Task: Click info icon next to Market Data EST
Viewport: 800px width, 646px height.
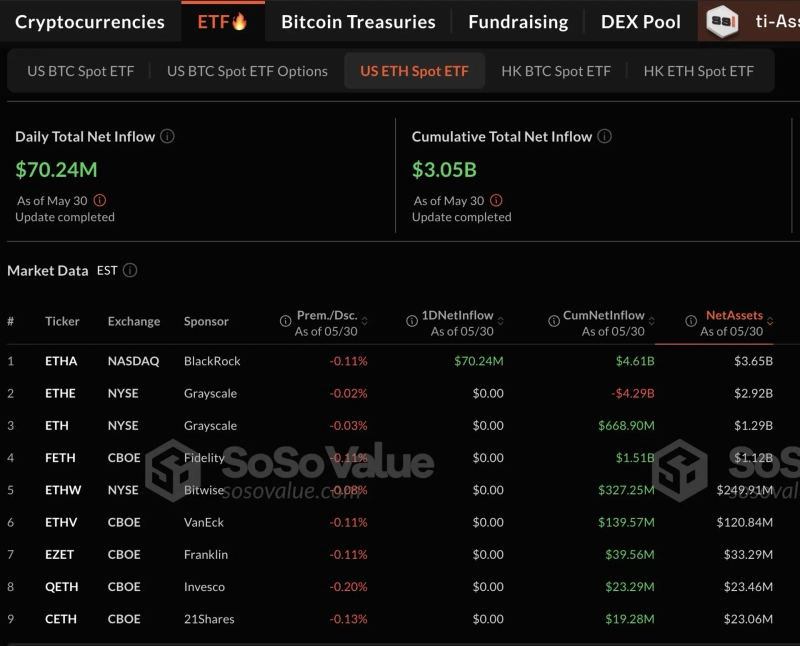Action: 130,270
